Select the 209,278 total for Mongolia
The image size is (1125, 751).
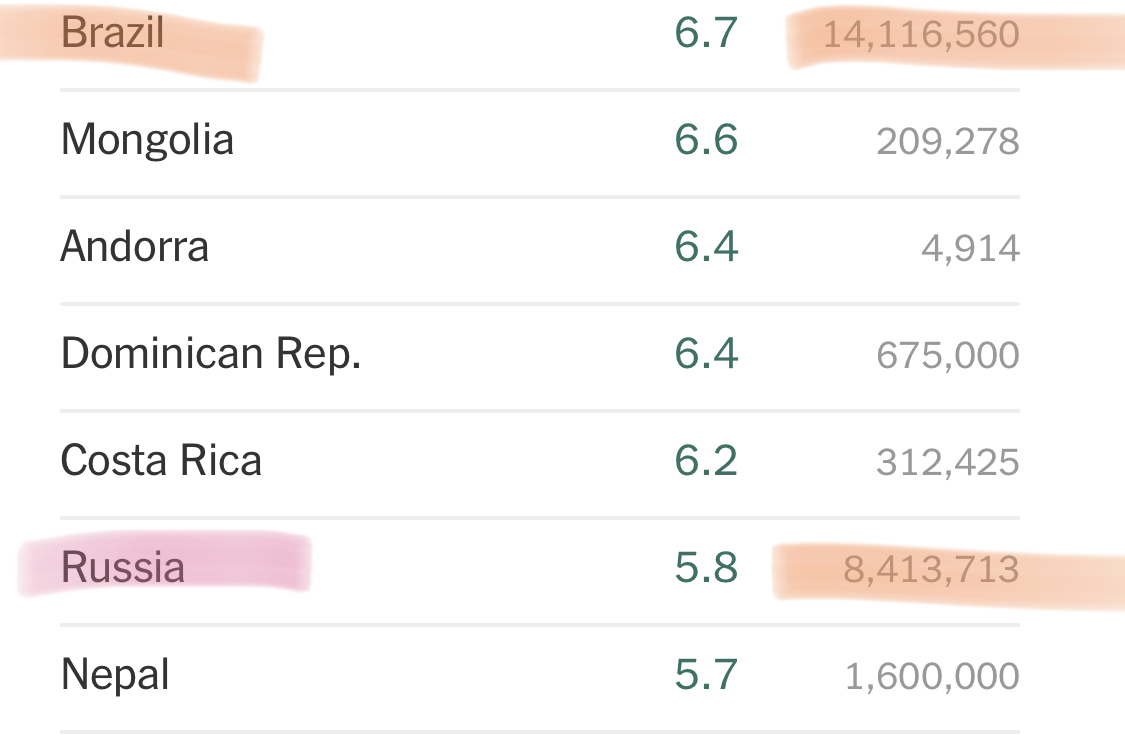[948, 142]
